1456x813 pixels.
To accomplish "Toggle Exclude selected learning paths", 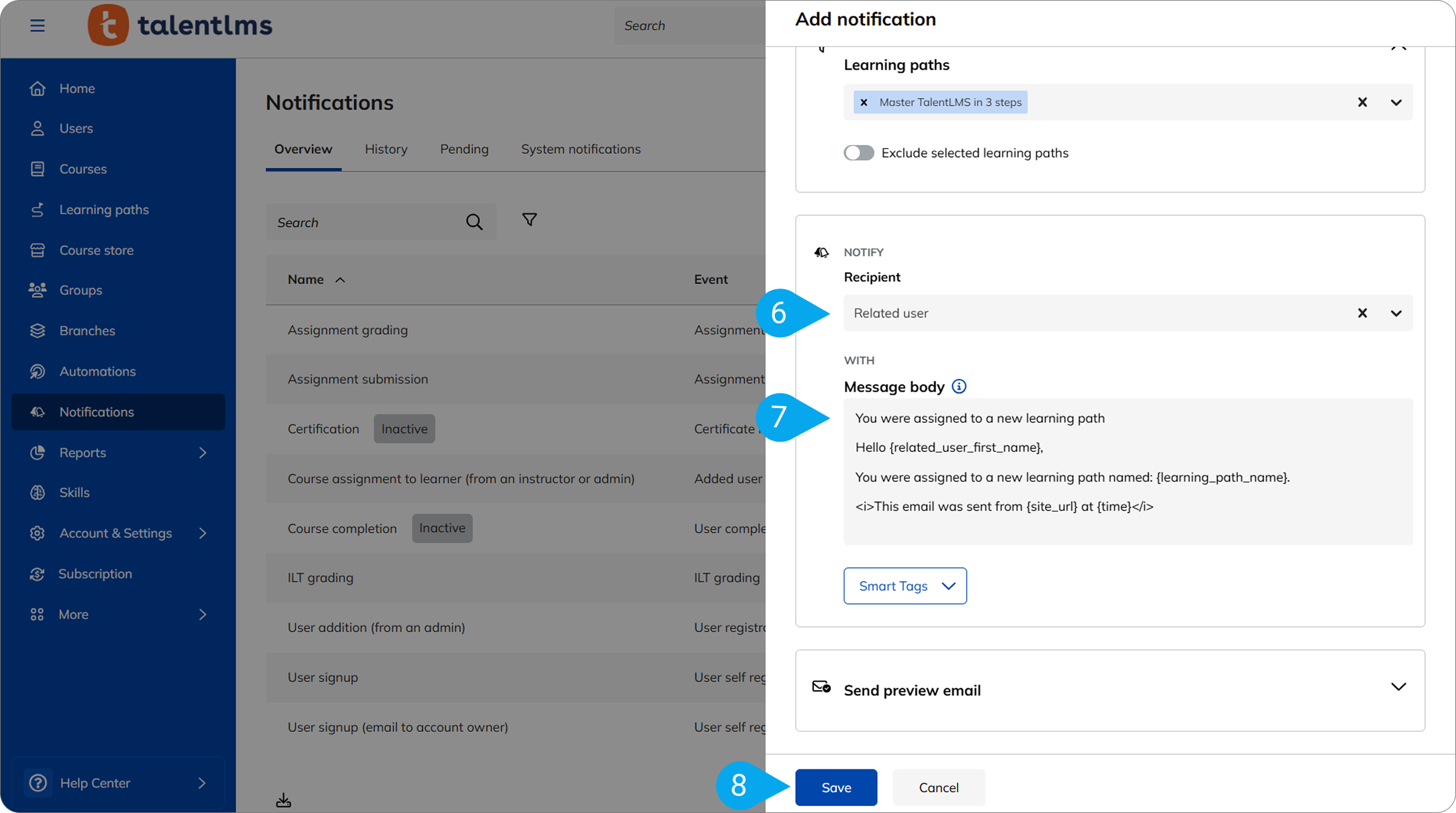I will [x=859, y=153].
